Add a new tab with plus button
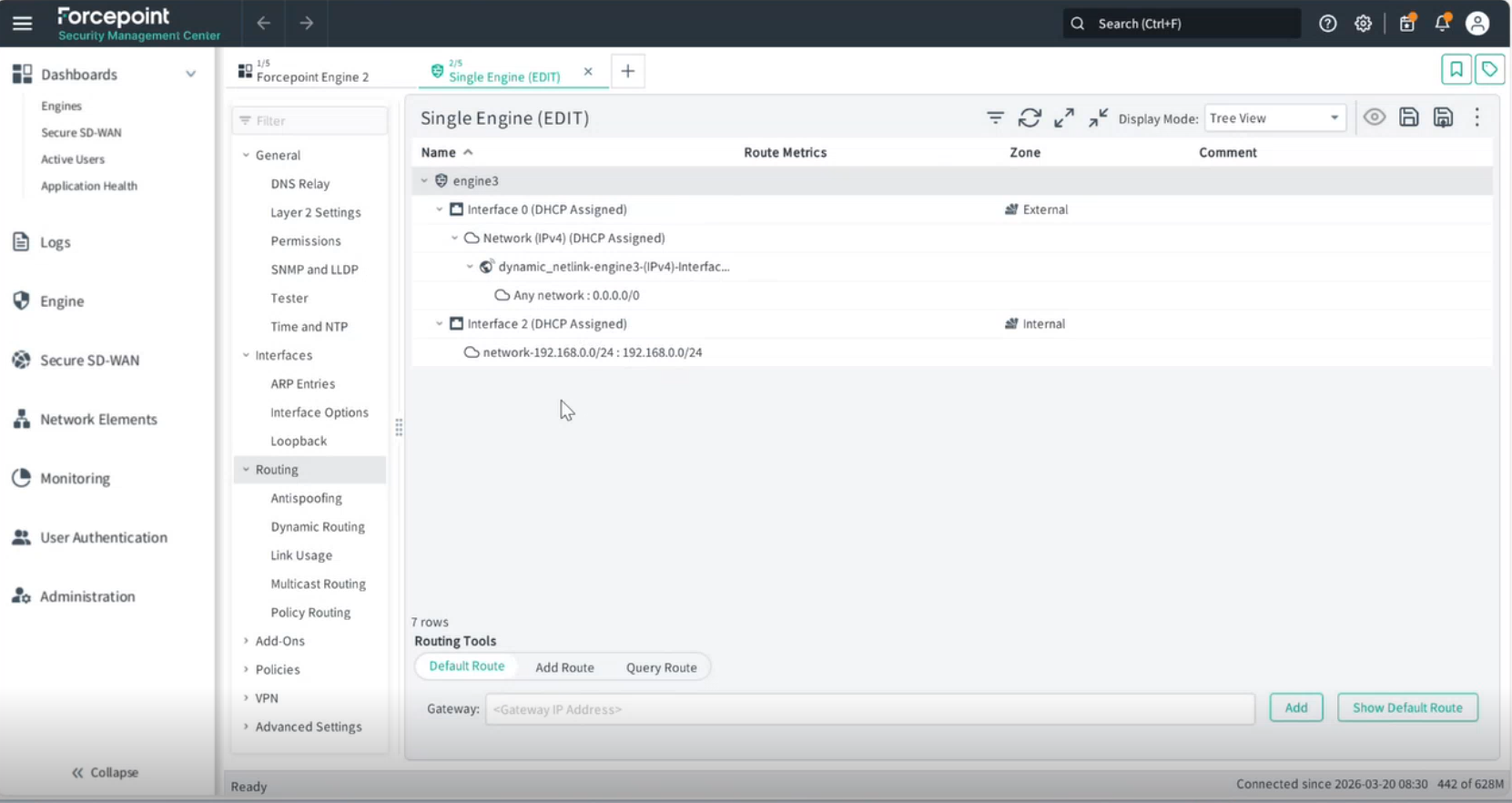1512x803 pixels. coord(628,71)
